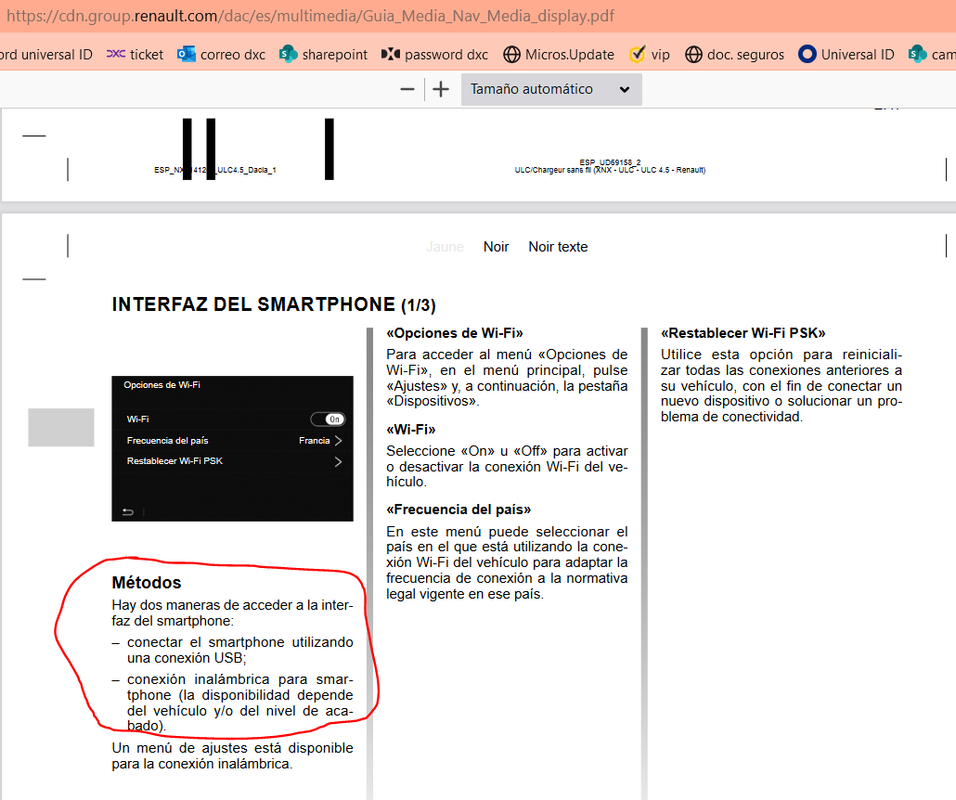956x800 pixels.
Task: Open the password dxc bookmark
Action: point(434,54)
